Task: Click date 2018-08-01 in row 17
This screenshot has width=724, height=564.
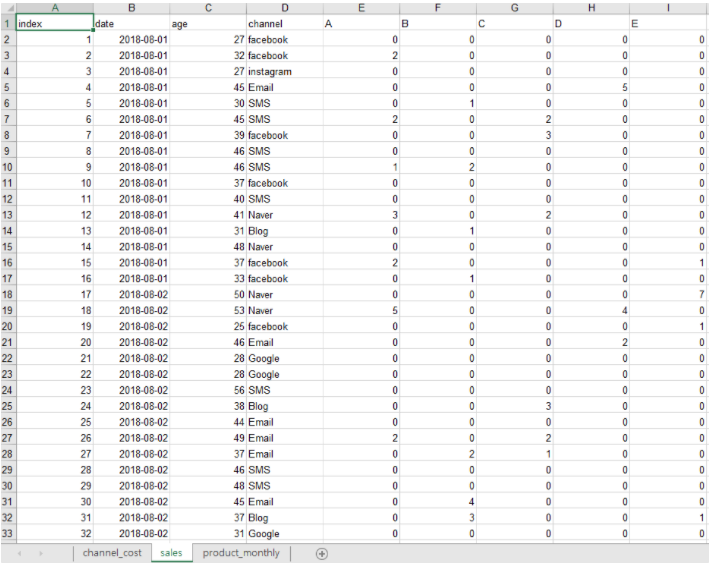Action: click(x=132, y=279)
